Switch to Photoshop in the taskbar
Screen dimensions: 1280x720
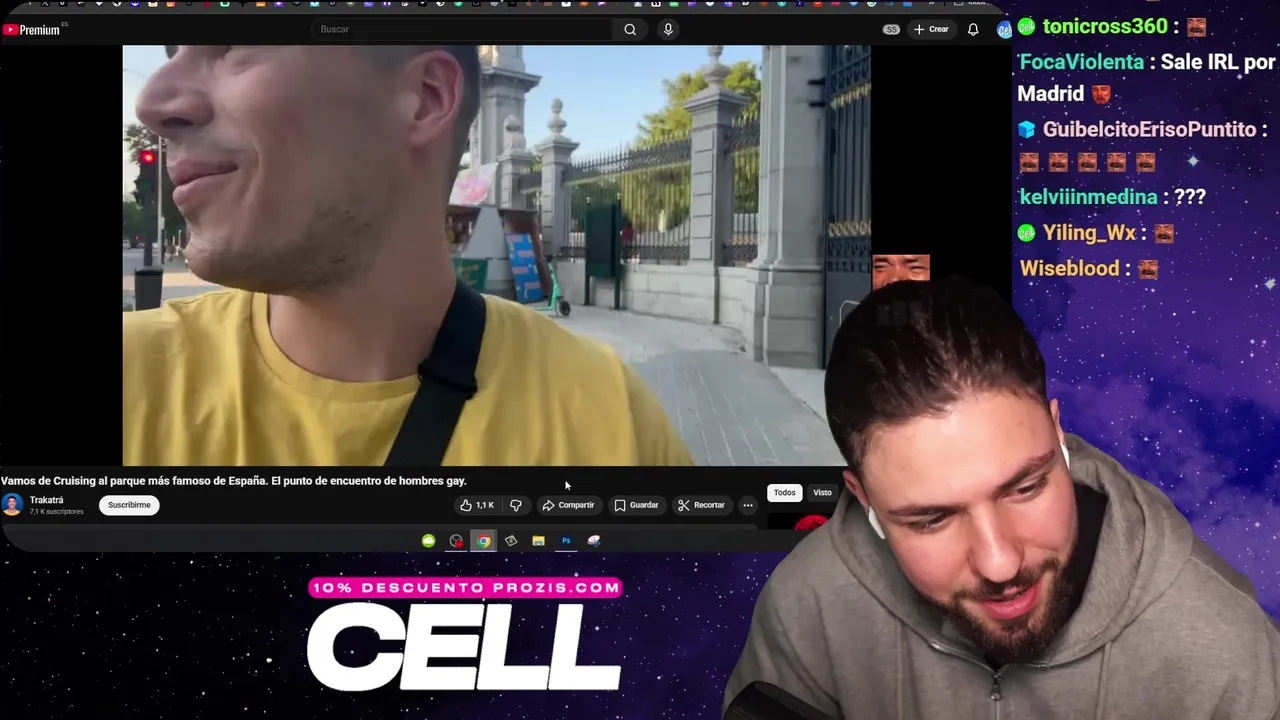[x=566, y=541]
